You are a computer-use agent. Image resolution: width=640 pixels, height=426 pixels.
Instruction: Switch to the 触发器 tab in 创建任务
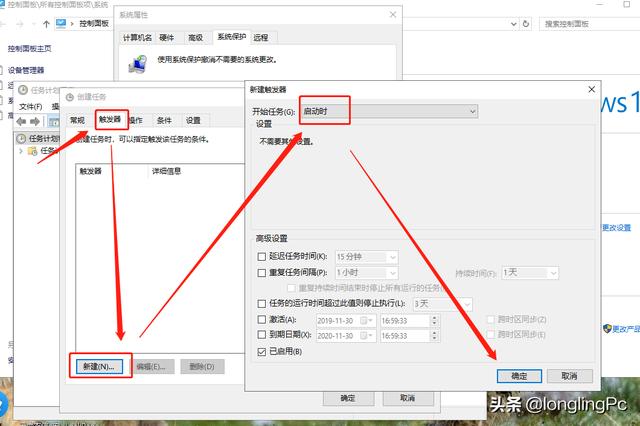(110, 120)
